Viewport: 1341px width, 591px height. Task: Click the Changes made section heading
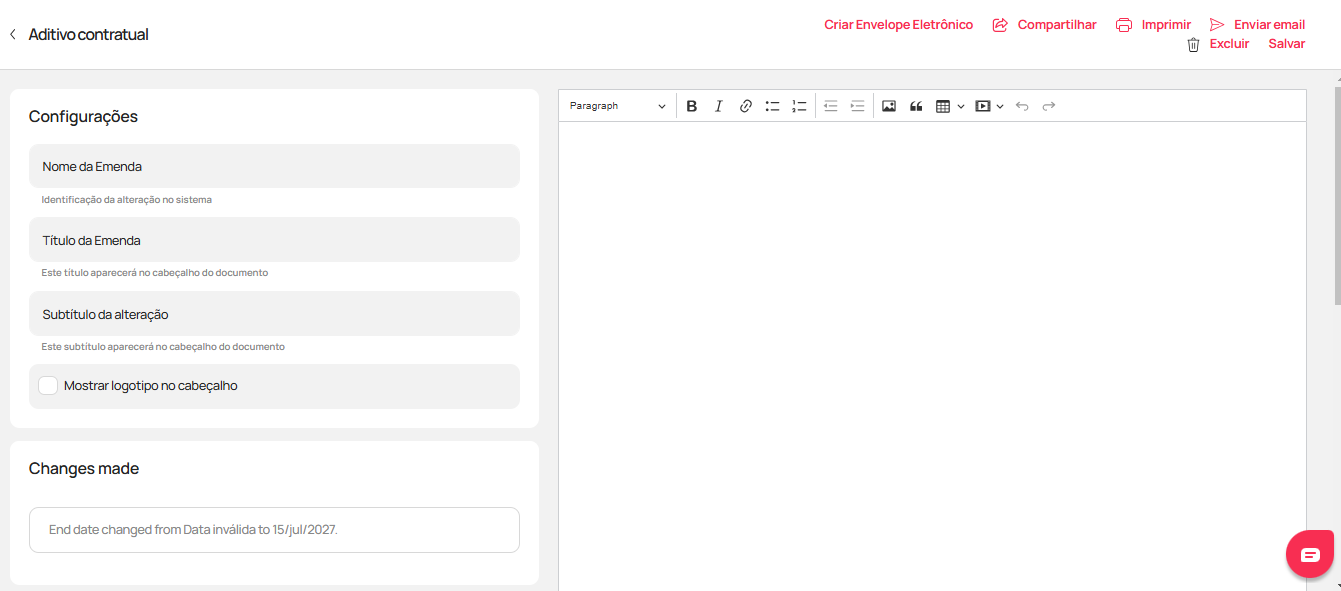(84, 468)
